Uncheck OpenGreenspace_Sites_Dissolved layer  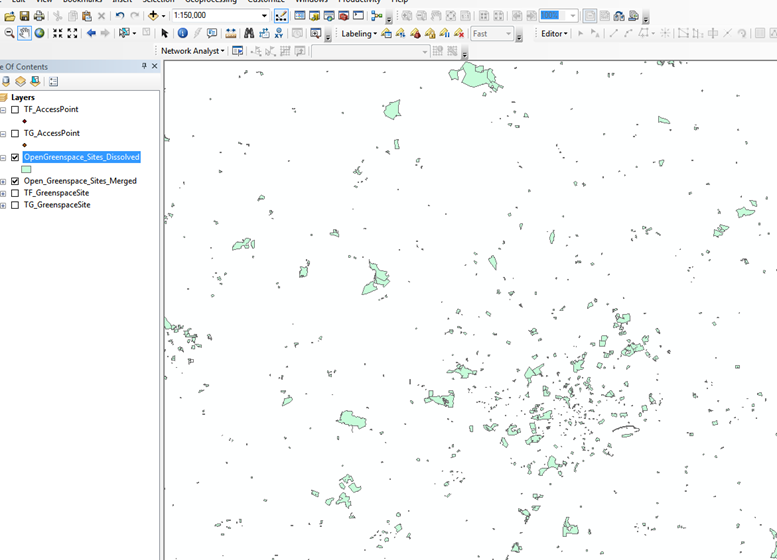click(x=15, y=157)
